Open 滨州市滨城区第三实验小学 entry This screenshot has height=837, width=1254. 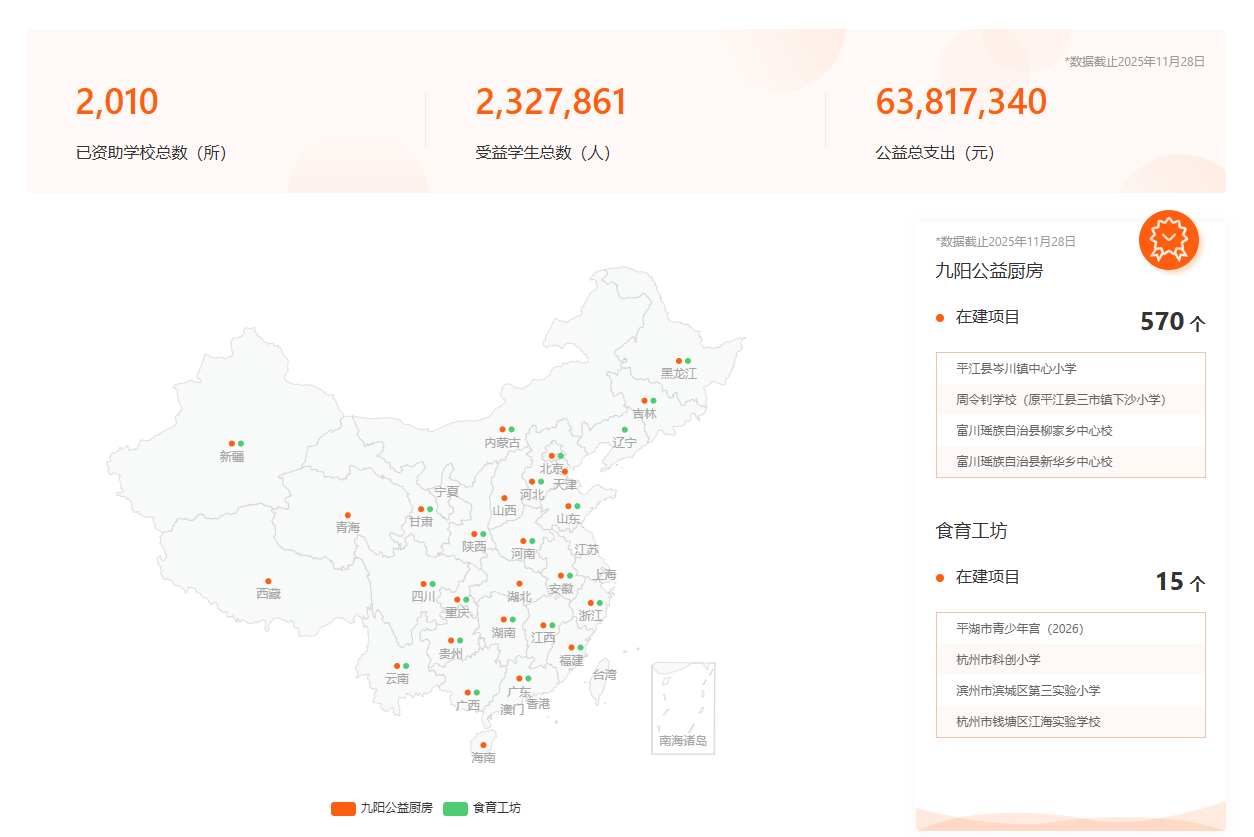(1028, 691)
